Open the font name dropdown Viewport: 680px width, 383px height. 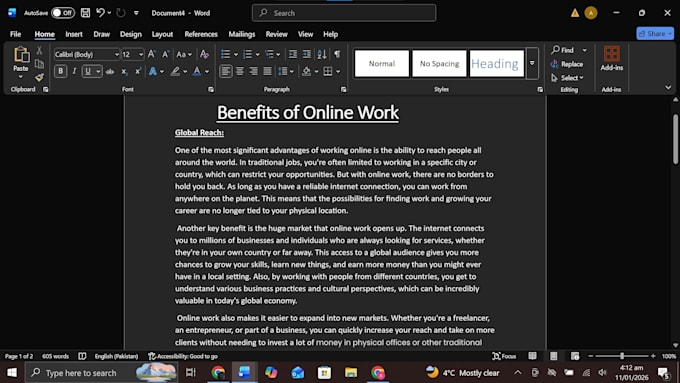click(117, 55)
